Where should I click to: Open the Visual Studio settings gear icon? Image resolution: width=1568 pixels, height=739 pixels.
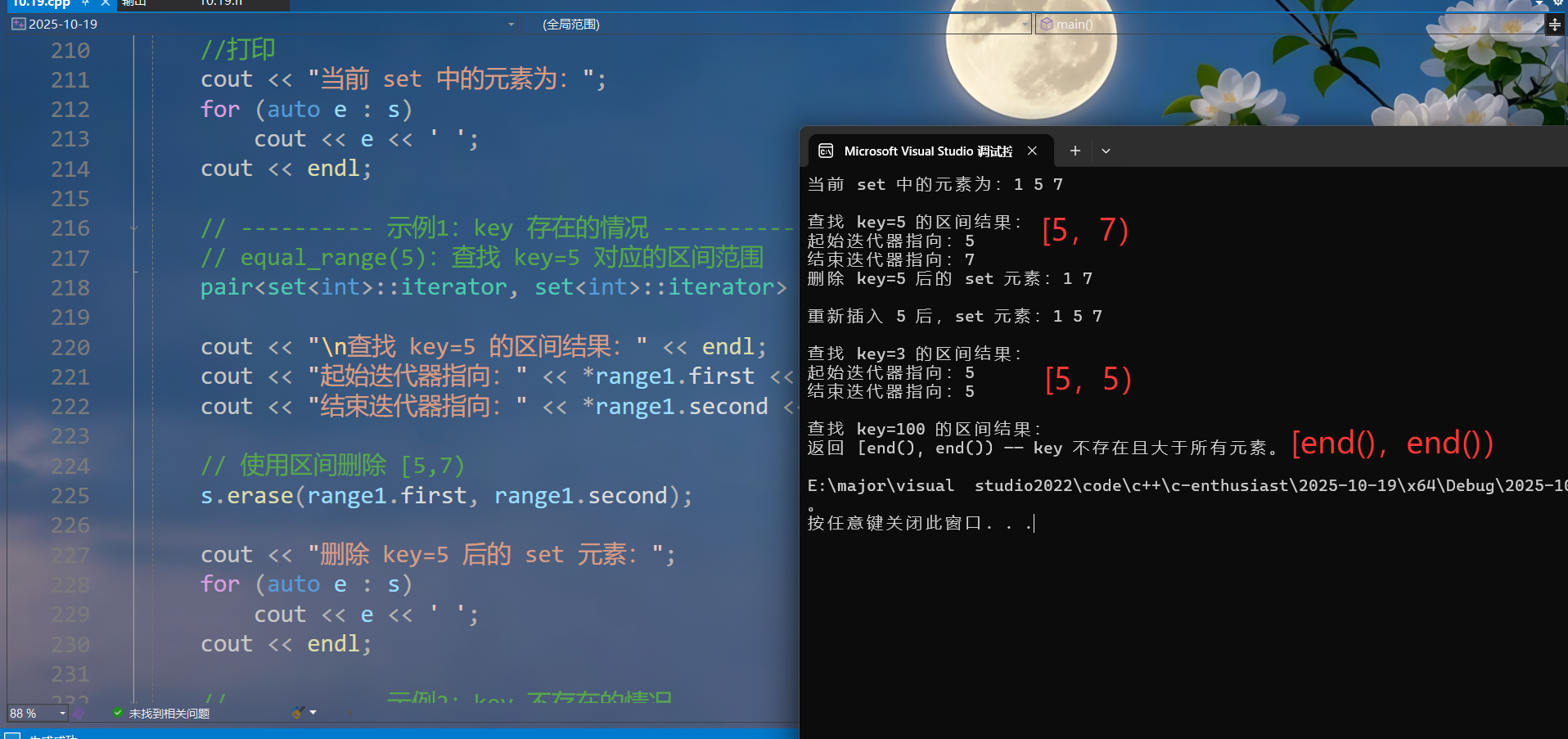pos(1558,5)
